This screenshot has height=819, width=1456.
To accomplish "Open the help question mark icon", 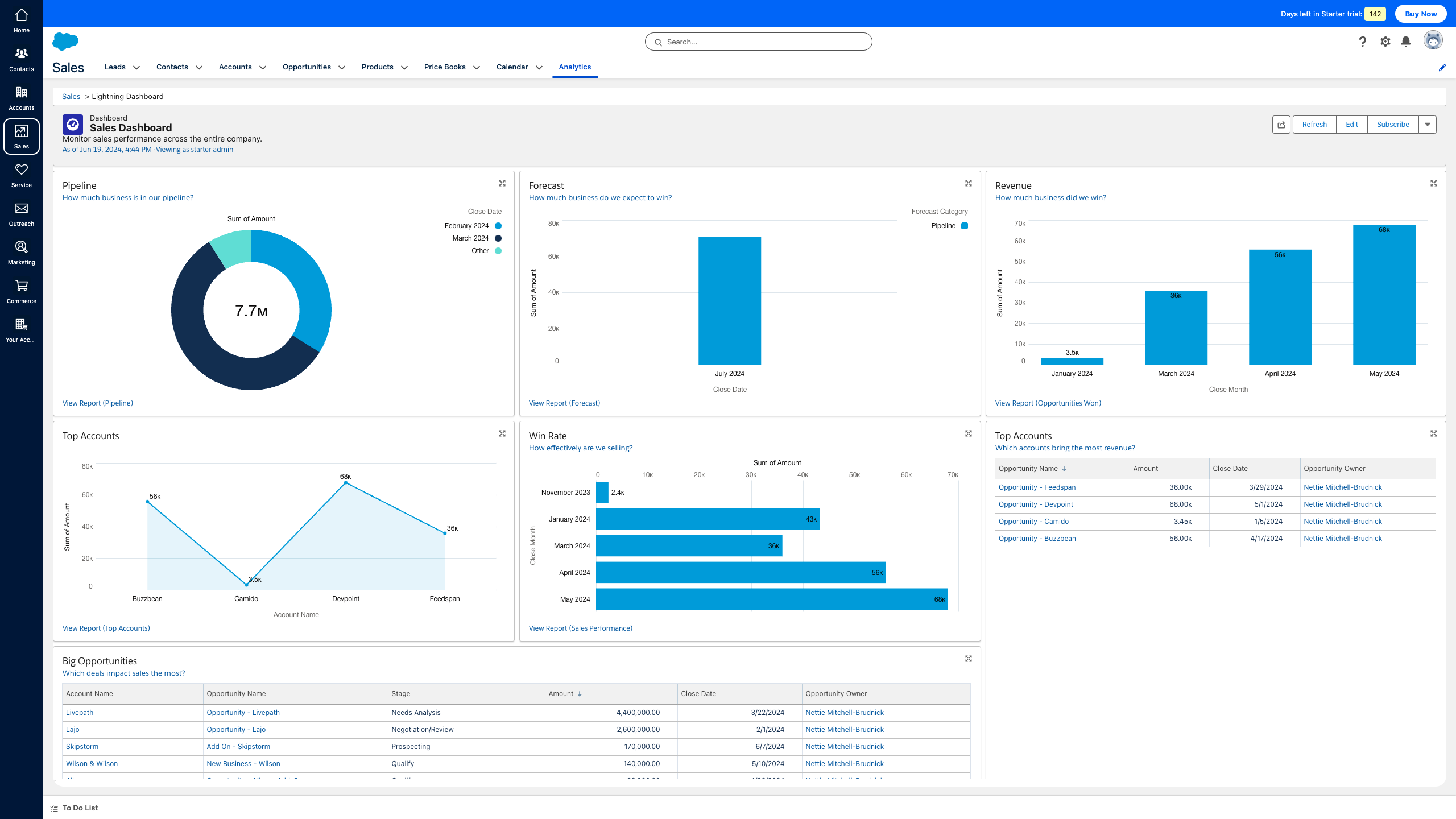I will [x=1362, y=42].
